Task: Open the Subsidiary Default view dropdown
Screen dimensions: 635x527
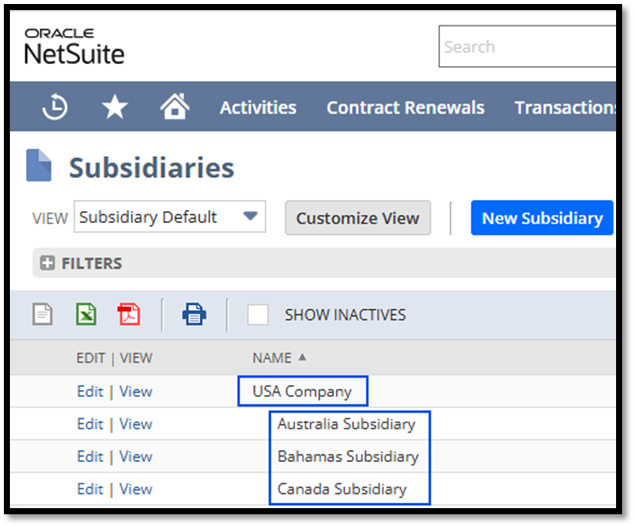Action: pyautogui.click(x=170, y=217)
